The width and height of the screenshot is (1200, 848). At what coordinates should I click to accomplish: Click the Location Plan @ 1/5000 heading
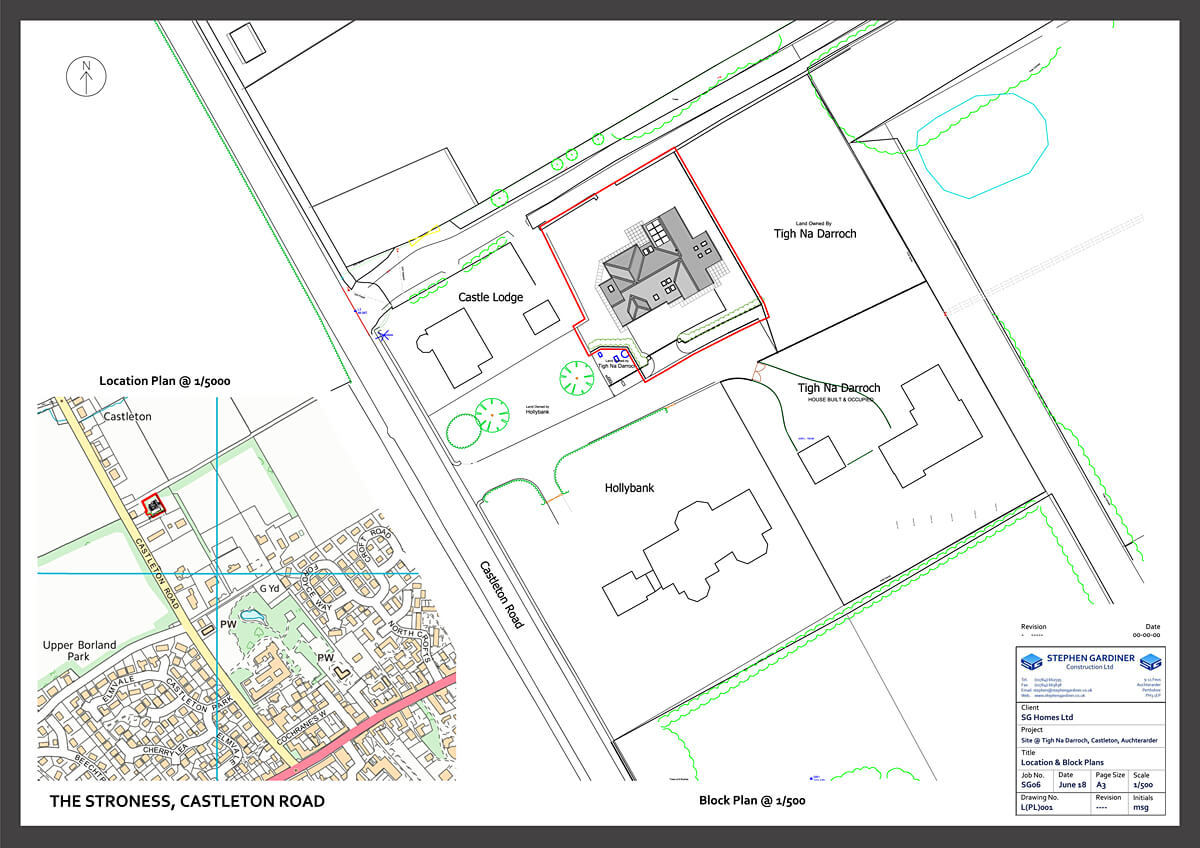click(x=165, y=381)
